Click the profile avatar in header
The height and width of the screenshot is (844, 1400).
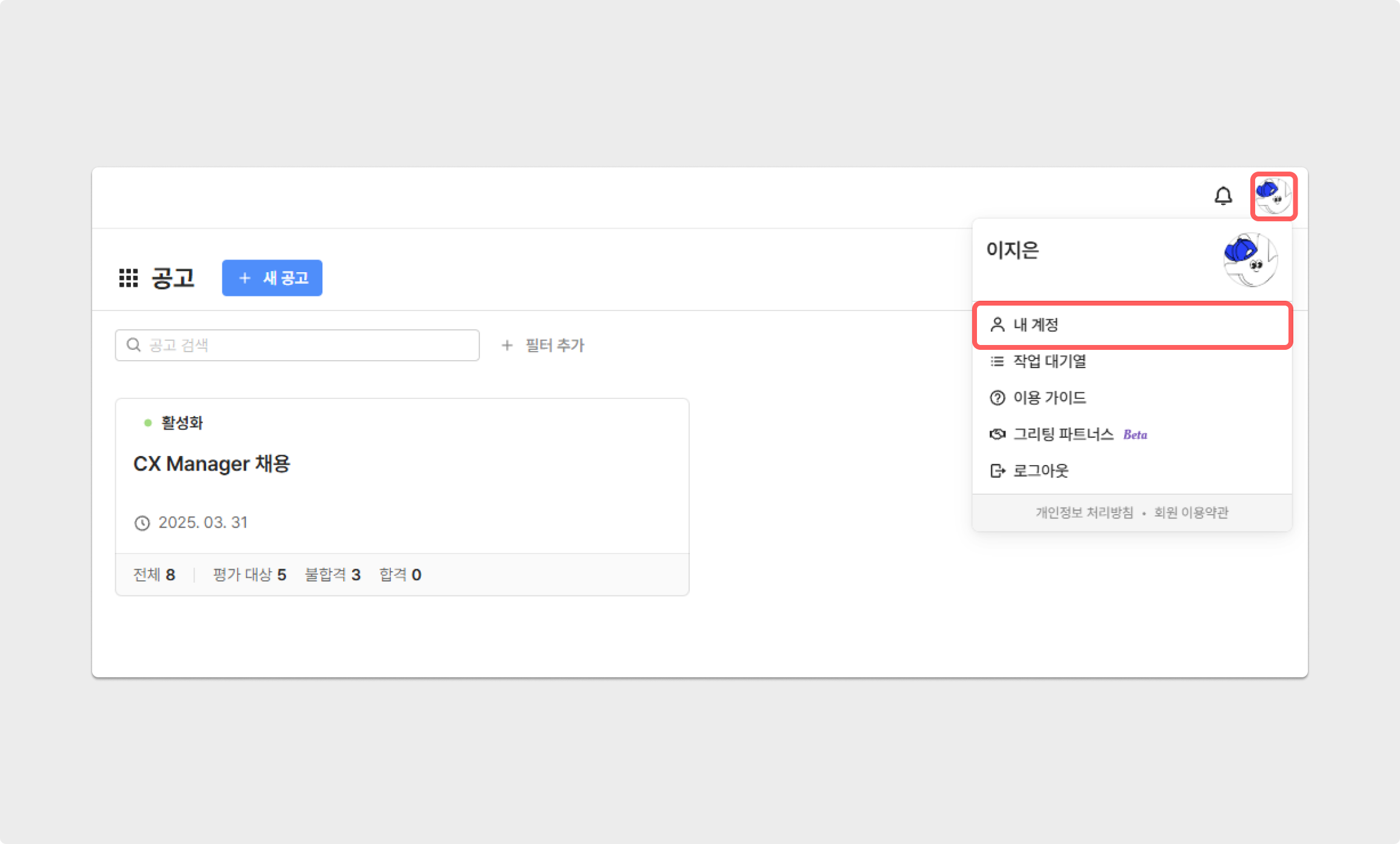click(x=1273, y=196)
